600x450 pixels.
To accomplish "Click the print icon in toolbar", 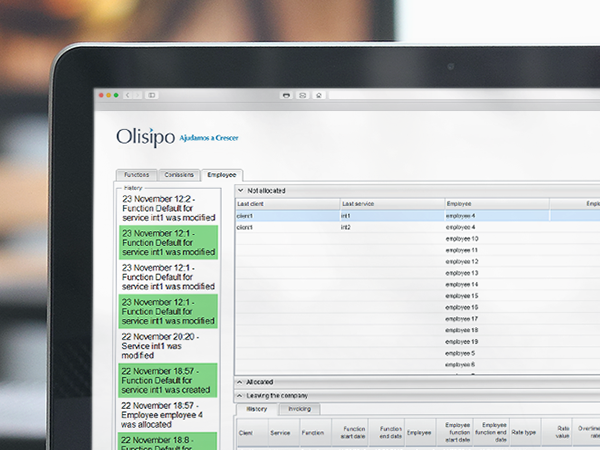I will click(286, 95).
